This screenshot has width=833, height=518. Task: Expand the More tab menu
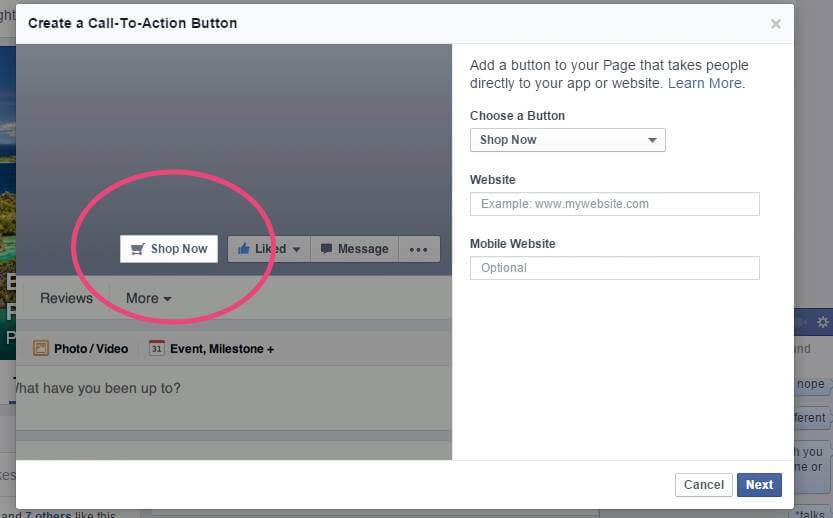[148, 298]
